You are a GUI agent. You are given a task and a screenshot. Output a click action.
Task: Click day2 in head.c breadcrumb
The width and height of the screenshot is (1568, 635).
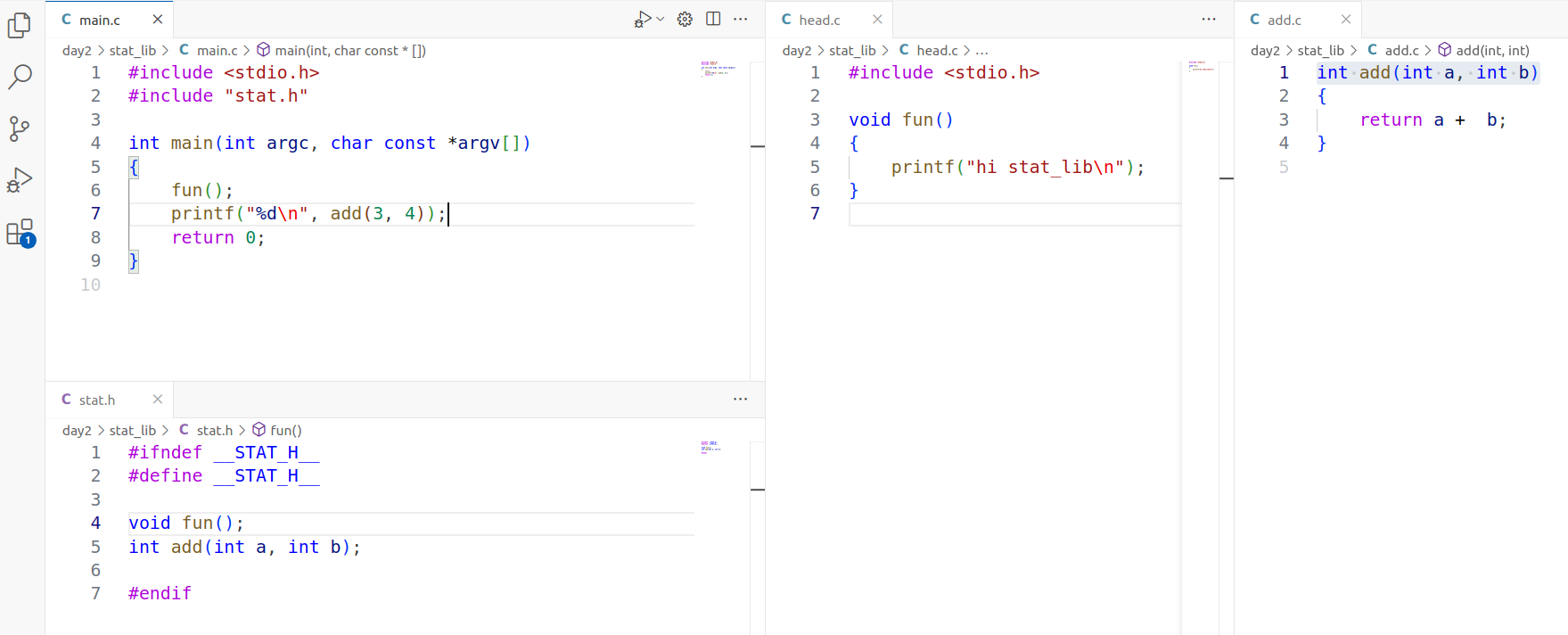(797, 51)
